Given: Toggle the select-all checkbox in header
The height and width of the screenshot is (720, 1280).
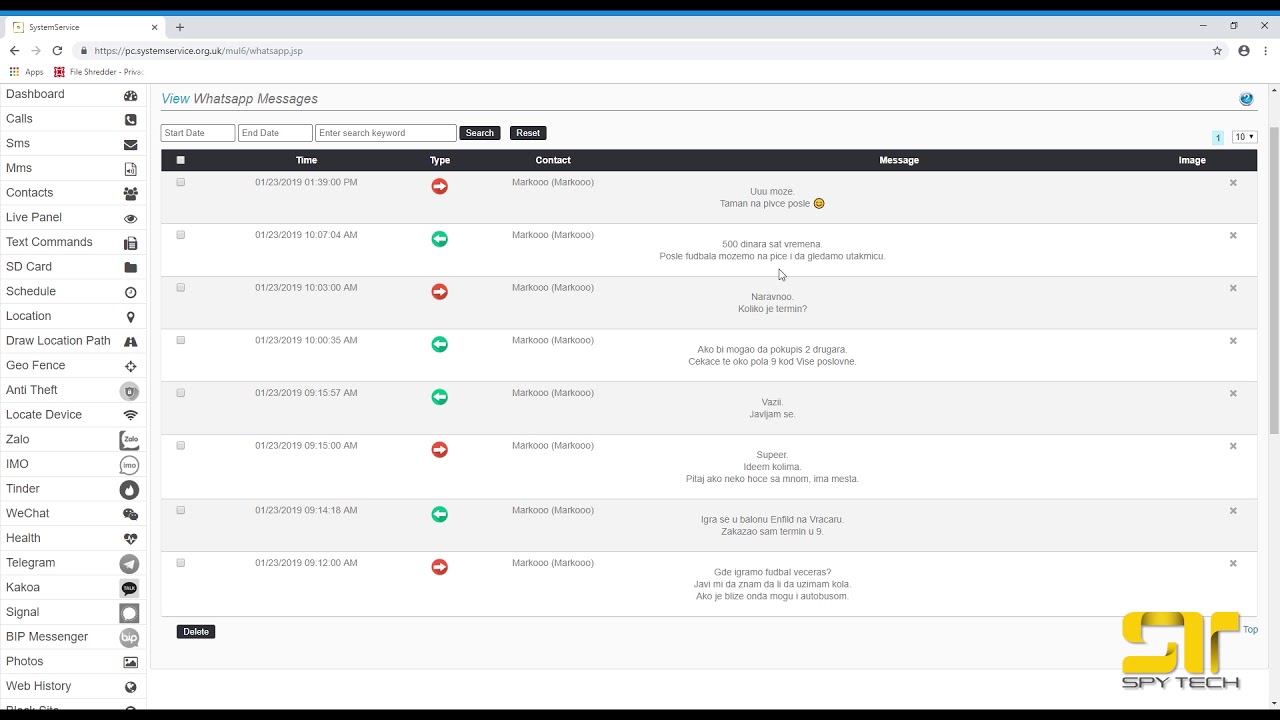Looking at the screenshot, I should [x=181, y=160].
